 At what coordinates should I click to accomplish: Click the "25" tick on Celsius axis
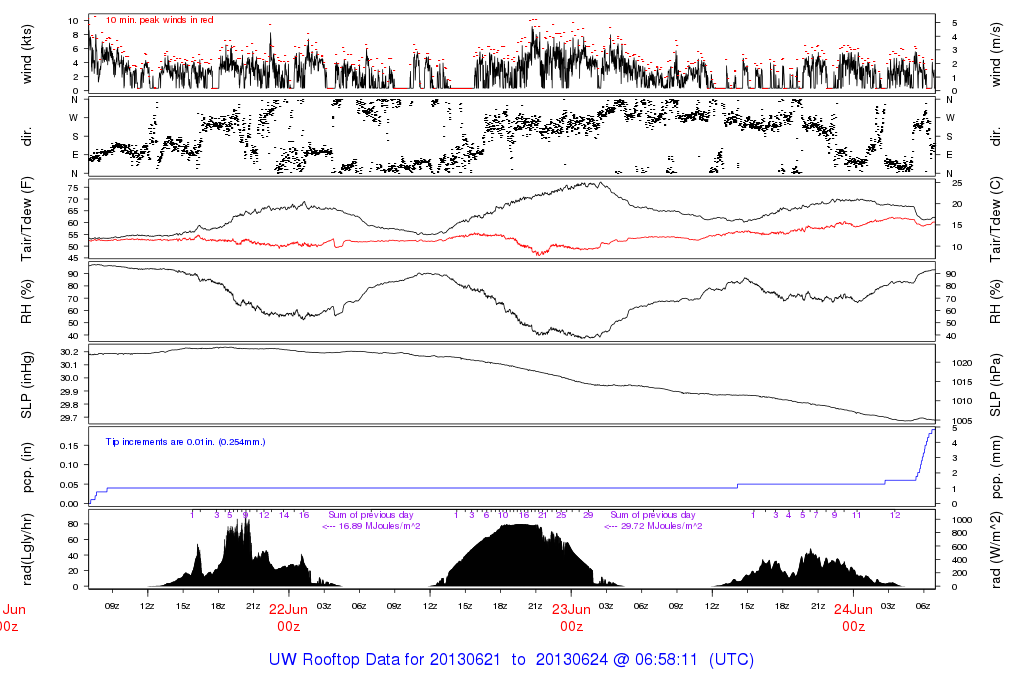point(957,183)
